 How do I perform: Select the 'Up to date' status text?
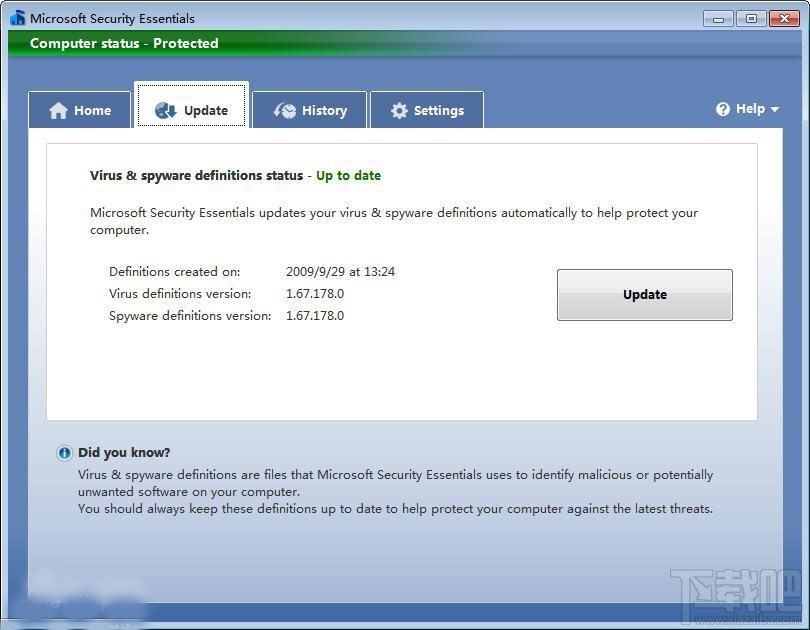pyautogui.click(x=349, y=176)
